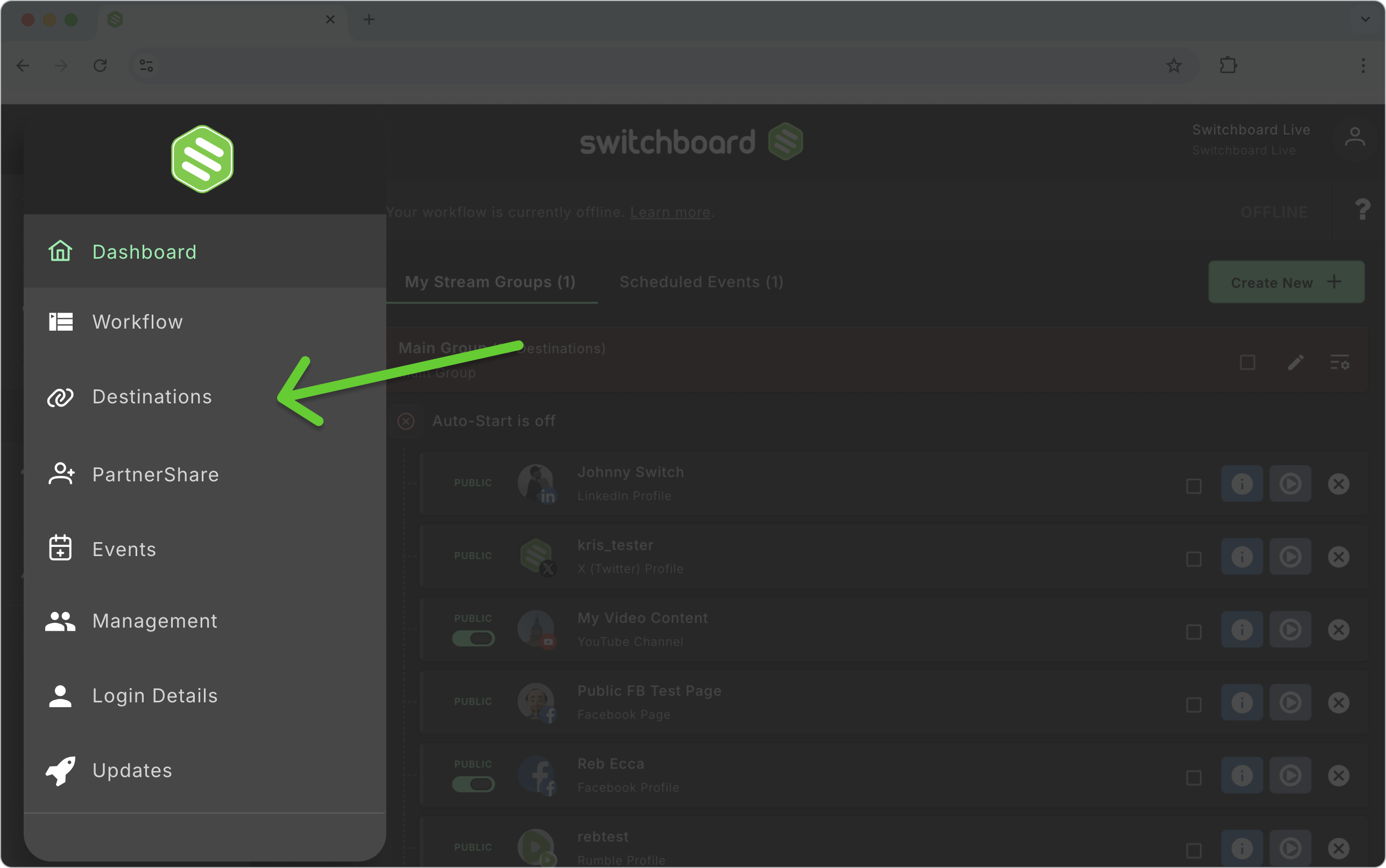Click the Workflow list icon
Screen dimensions: 1386x868
[x=60, y=322]
